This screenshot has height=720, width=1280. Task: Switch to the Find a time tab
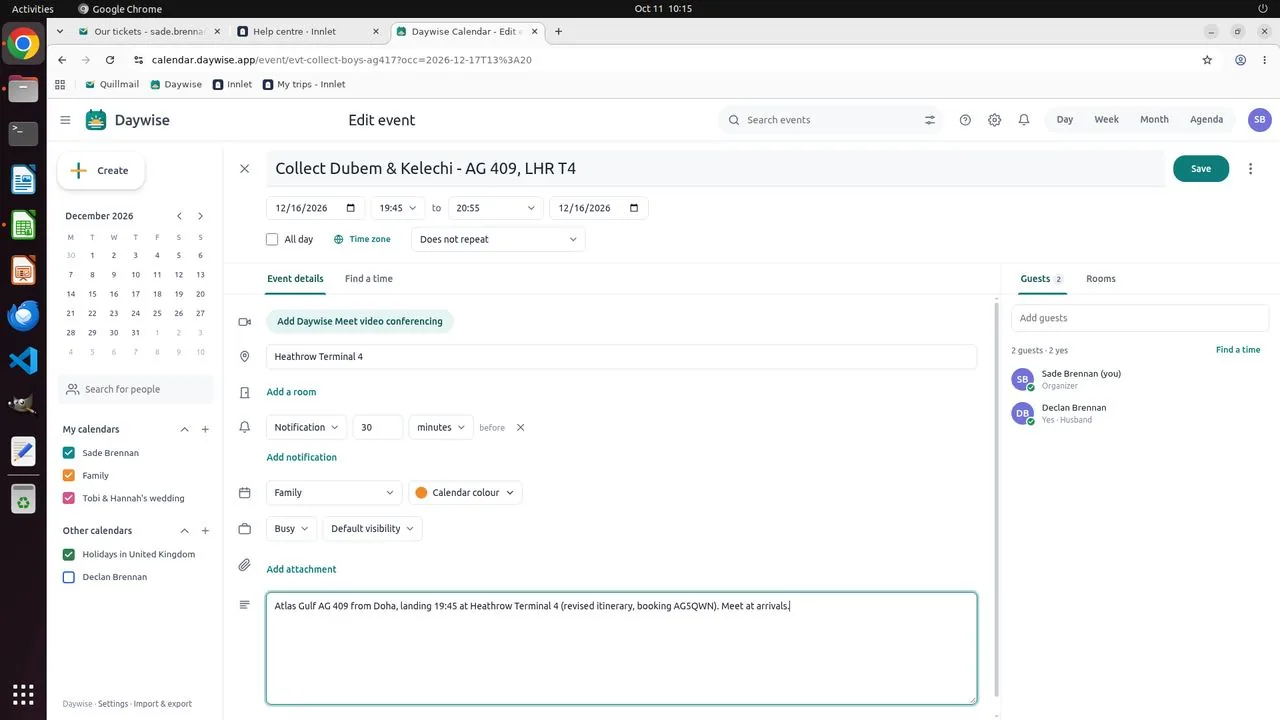tap(369, 279)
